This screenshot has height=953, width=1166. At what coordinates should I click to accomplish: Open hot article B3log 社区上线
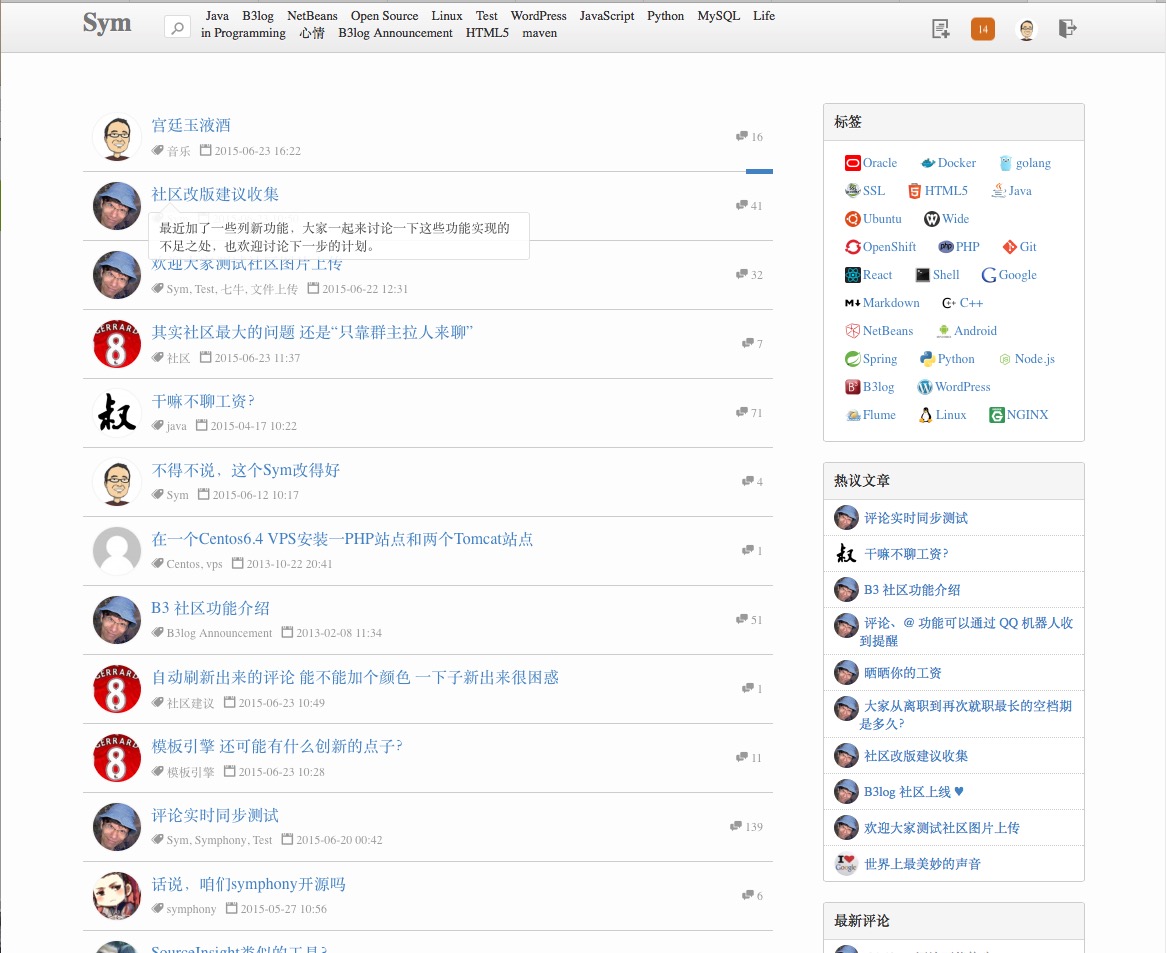click(914, 792)
